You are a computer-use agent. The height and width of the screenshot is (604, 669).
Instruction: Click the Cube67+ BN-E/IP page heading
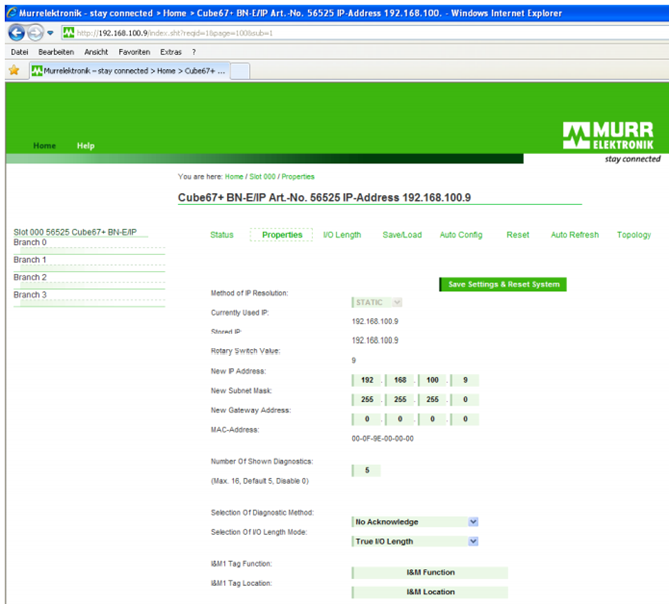coord(324,197)
